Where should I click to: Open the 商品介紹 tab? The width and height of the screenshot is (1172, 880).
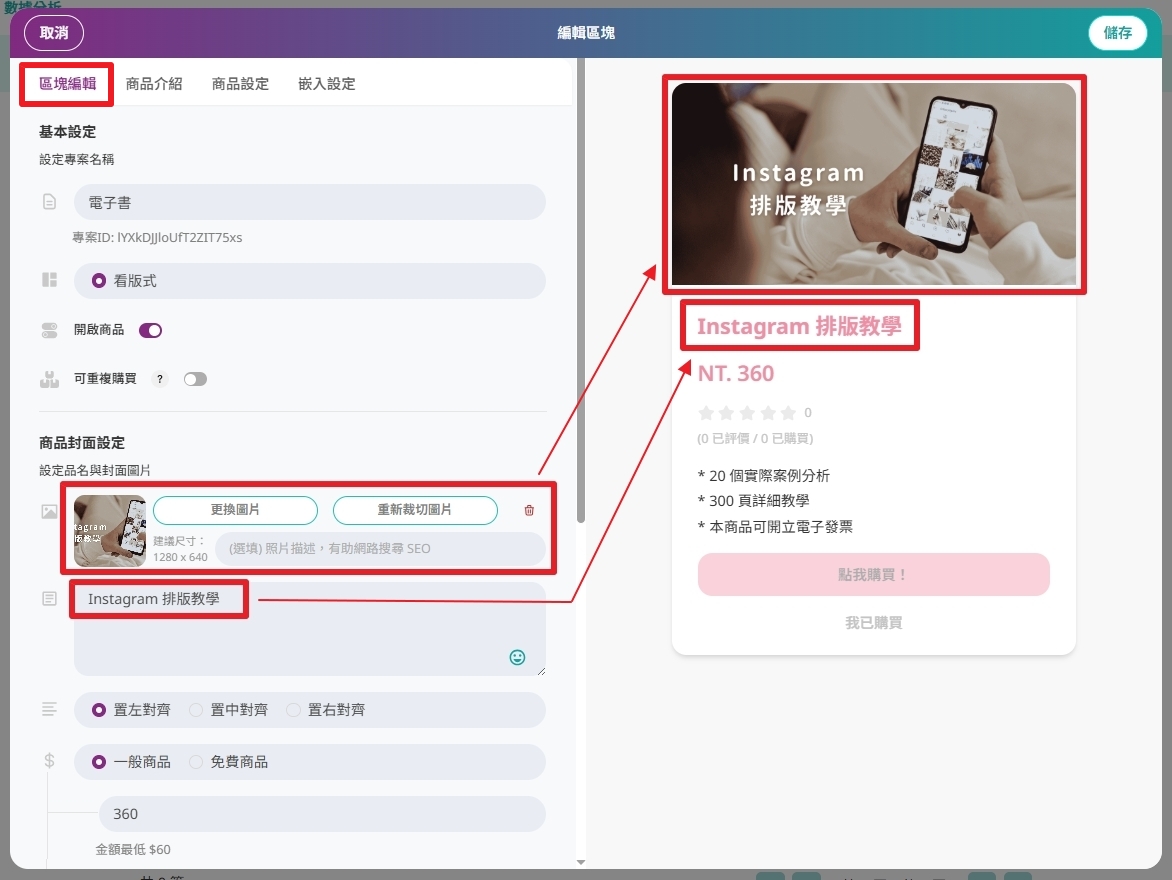coord(154,84)
